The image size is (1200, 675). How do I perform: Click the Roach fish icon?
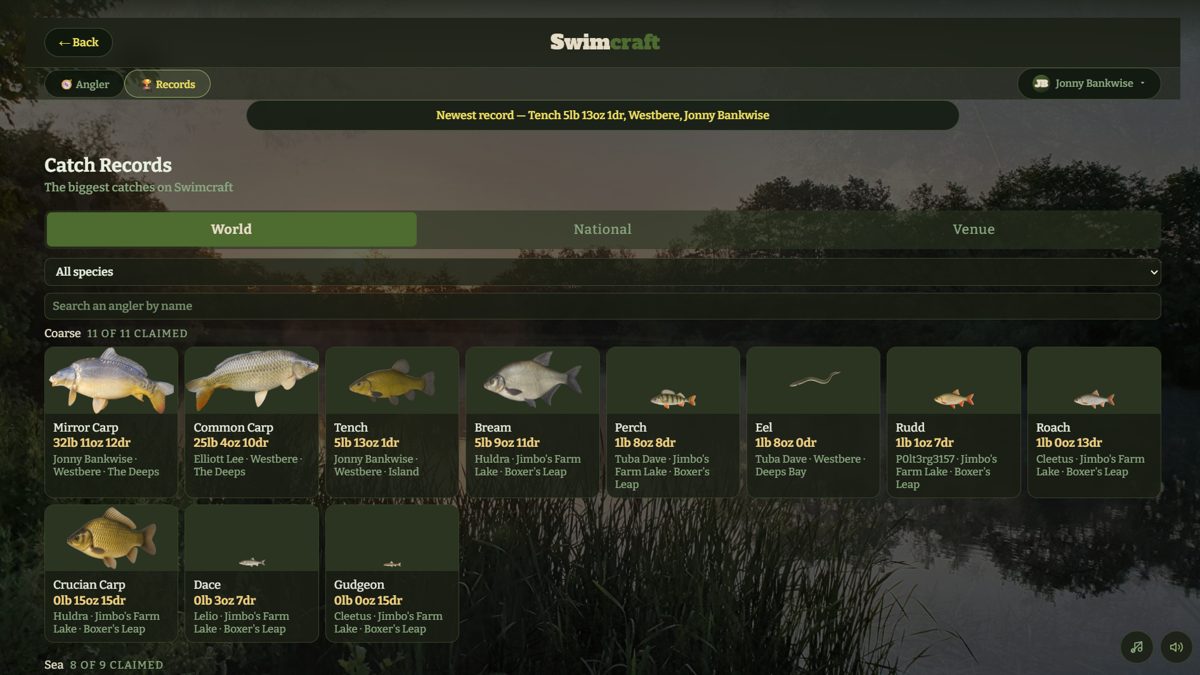[x=1094, y=399]
